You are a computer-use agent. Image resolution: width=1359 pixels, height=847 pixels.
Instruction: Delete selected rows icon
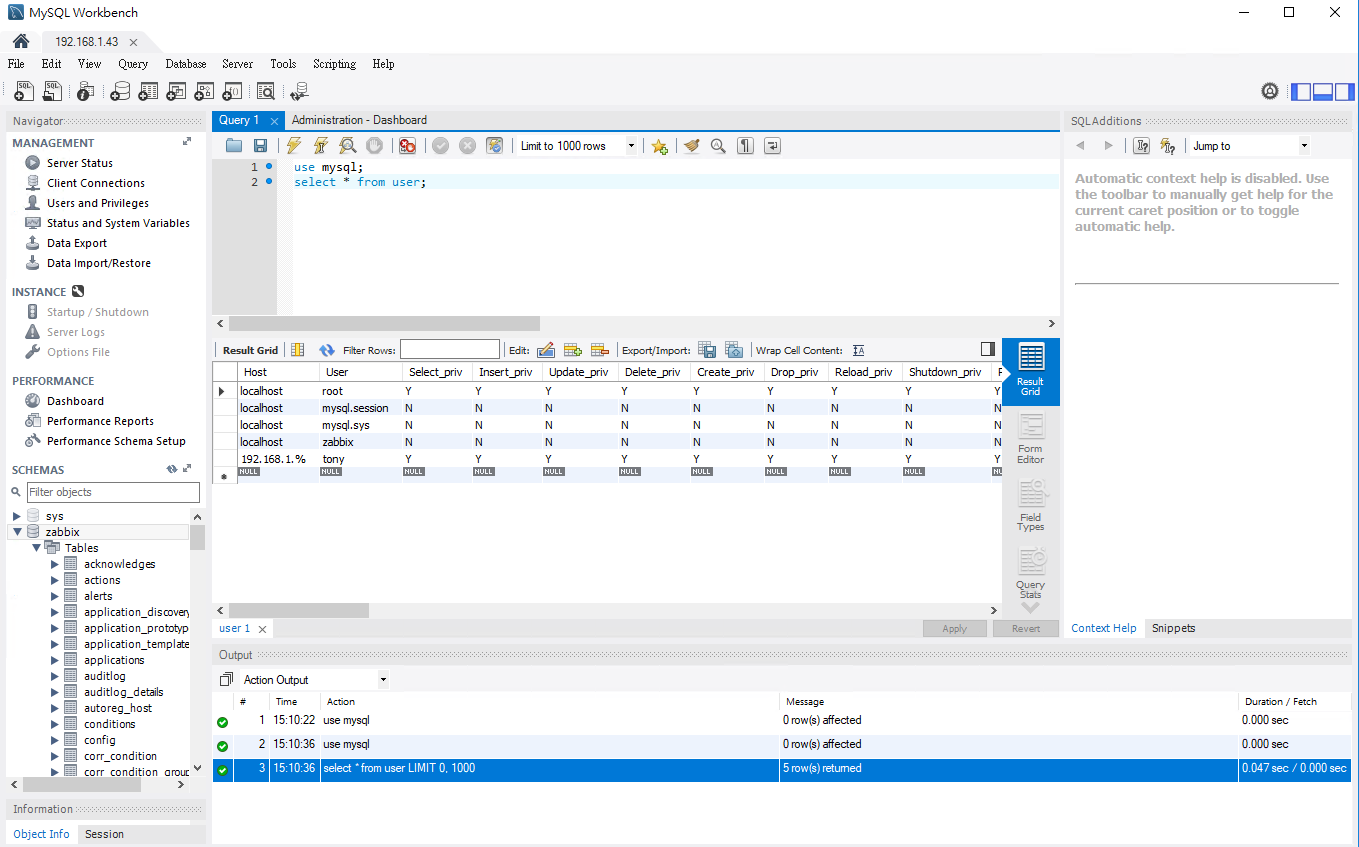pyautogui.click(x=600, y=350)
